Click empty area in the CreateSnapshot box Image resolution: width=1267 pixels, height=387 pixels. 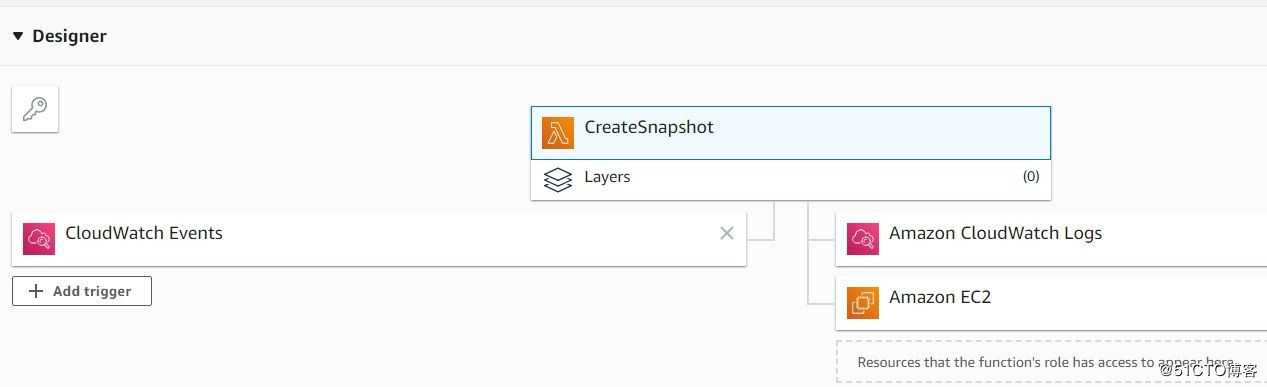point(880,133)
